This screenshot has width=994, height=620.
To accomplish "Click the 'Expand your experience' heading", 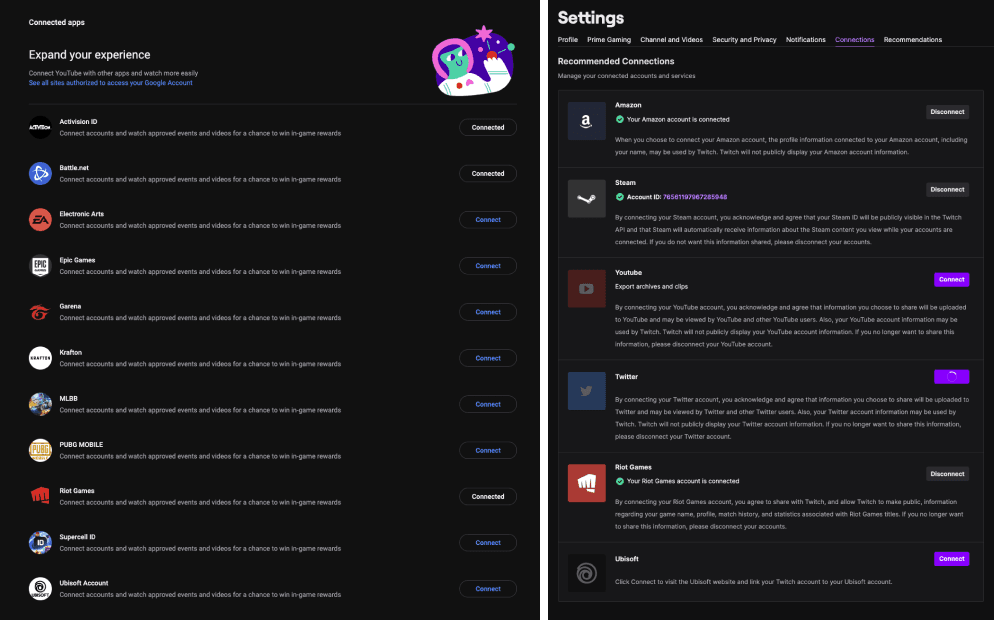I will (x=89, y=55).
